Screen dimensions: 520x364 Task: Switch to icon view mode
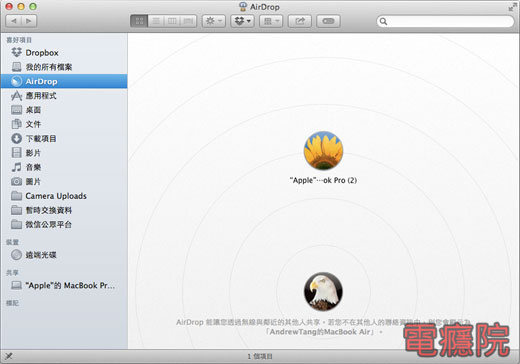click(x=139, y=21)
